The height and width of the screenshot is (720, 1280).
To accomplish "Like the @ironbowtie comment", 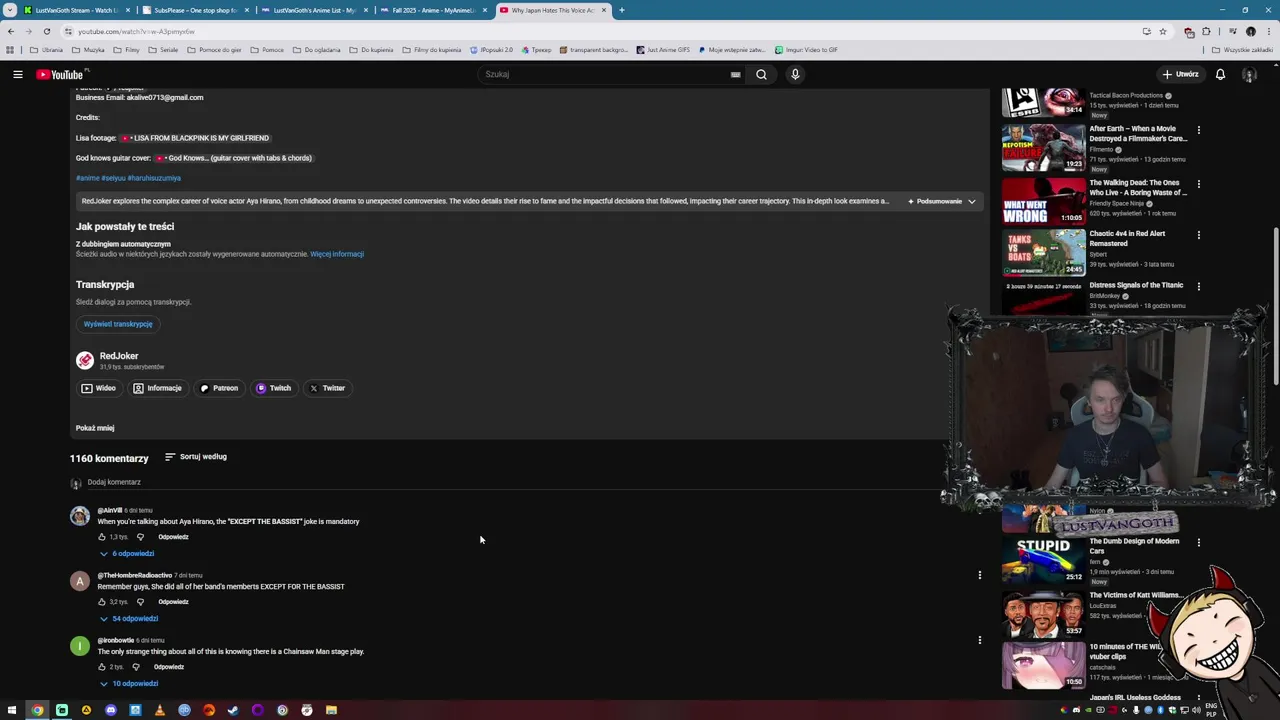I will (103, 667).
